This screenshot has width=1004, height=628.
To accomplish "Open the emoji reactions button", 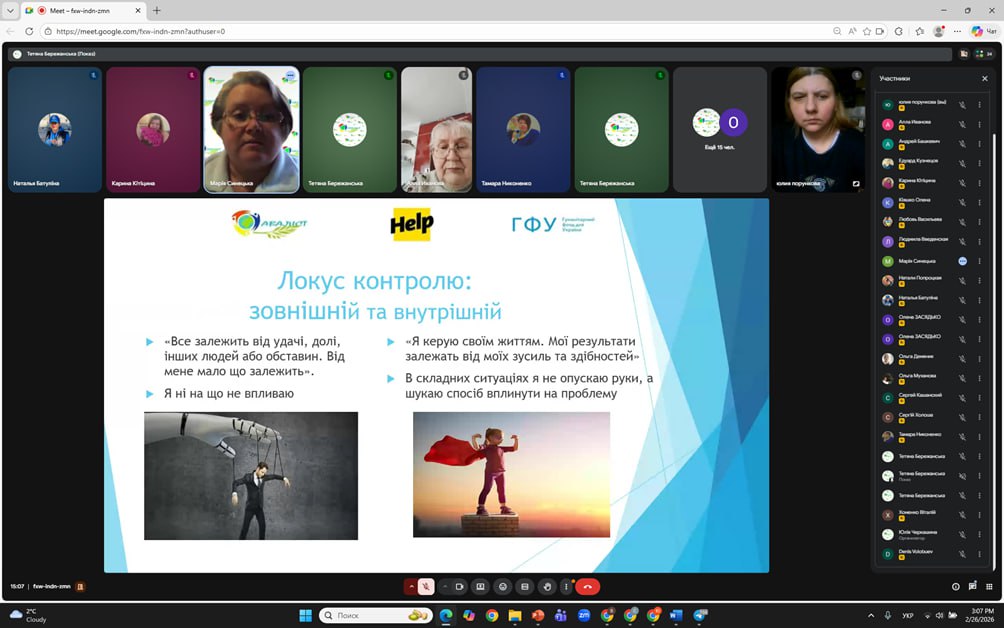I will [x=503, y=587].
